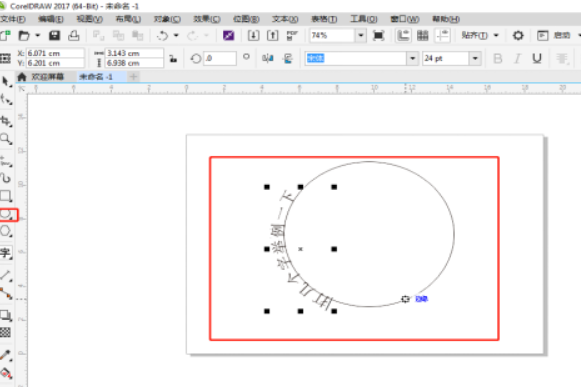The width and height of the screenshot is (581, 387).
Task: Click the 24 pt font size field
Action: tap(446, 59)
